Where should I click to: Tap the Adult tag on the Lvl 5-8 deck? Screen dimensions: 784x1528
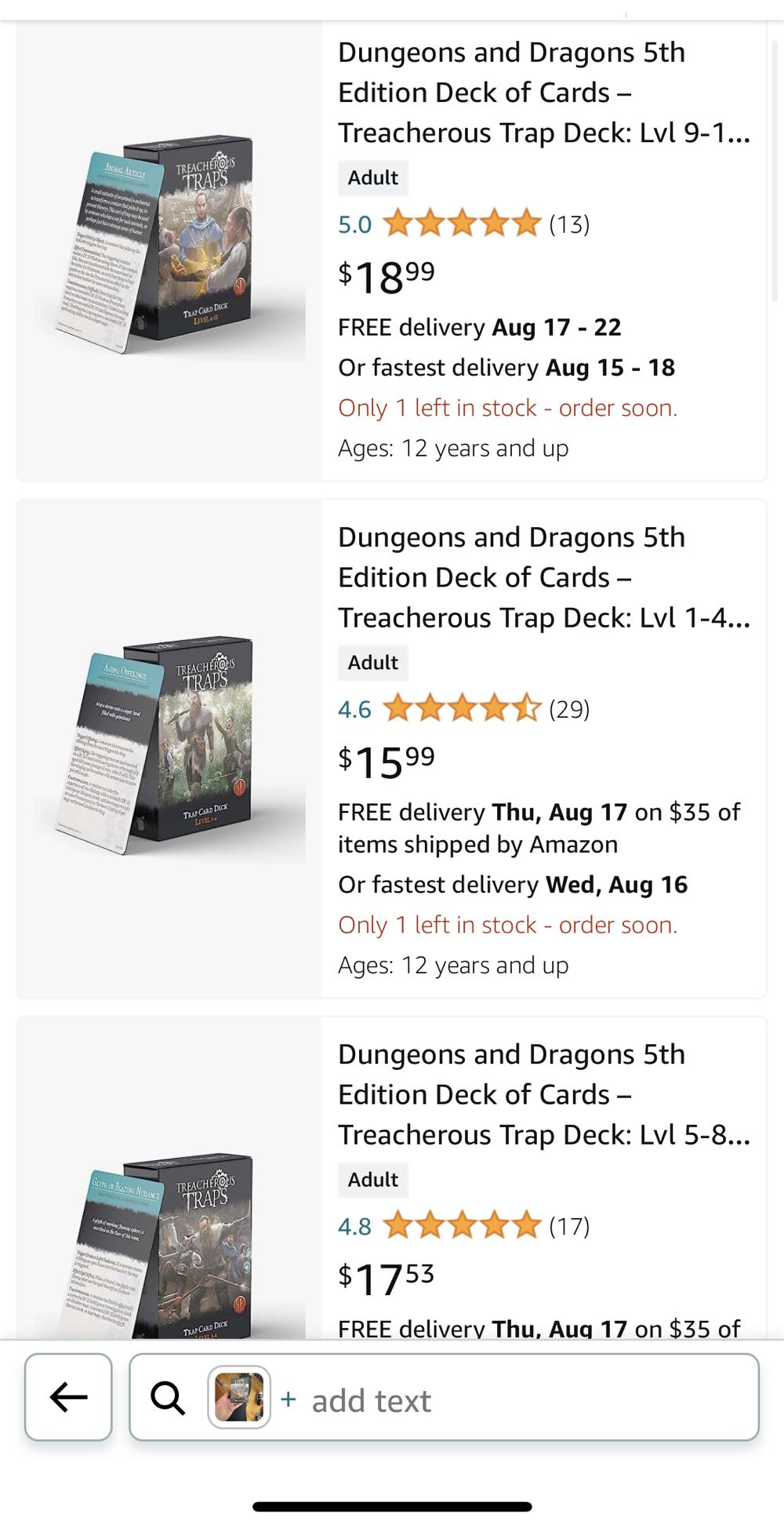pyautogui.click(x=372, y=1179)
